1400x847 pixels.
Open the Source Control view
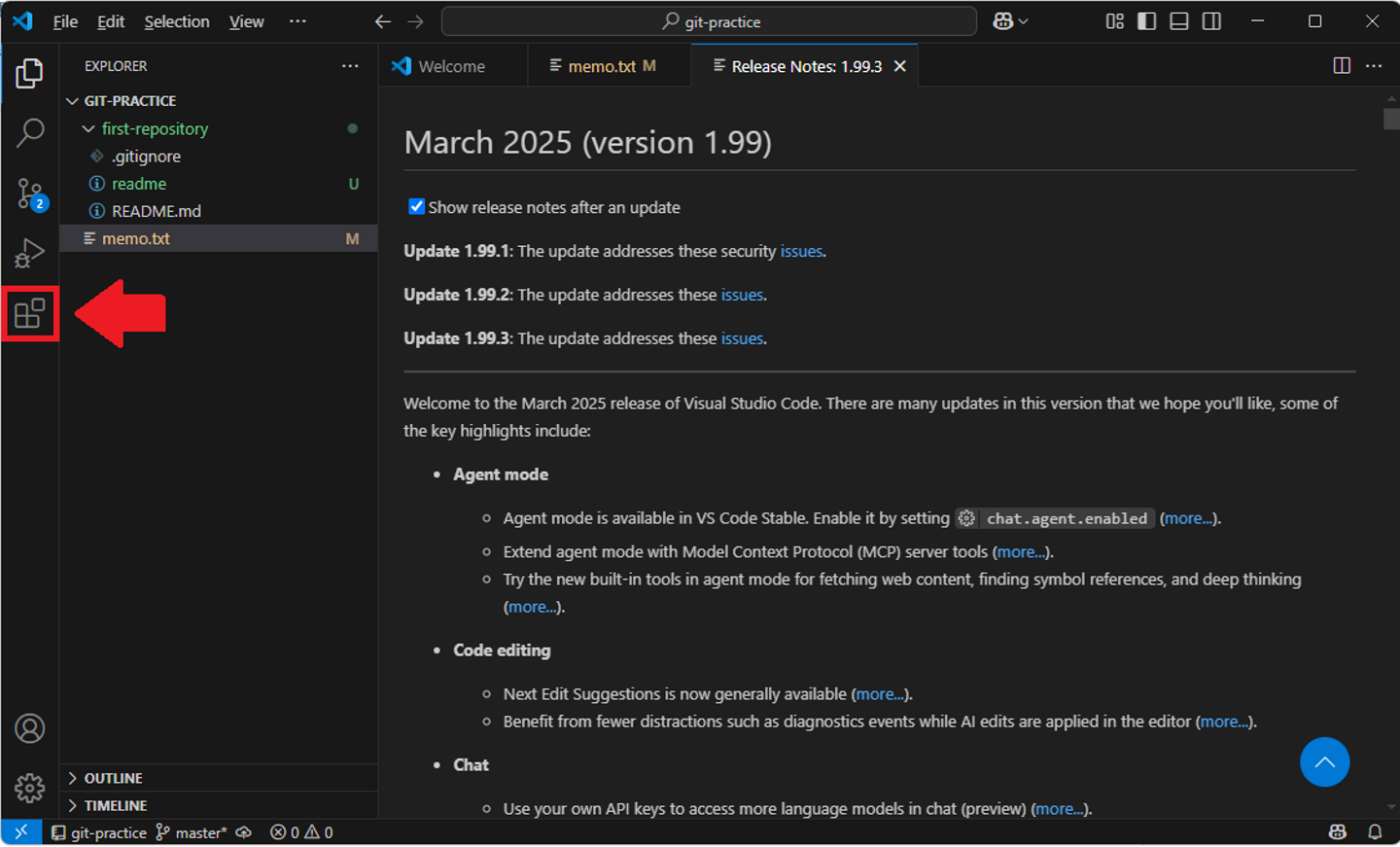coord(29,193)
